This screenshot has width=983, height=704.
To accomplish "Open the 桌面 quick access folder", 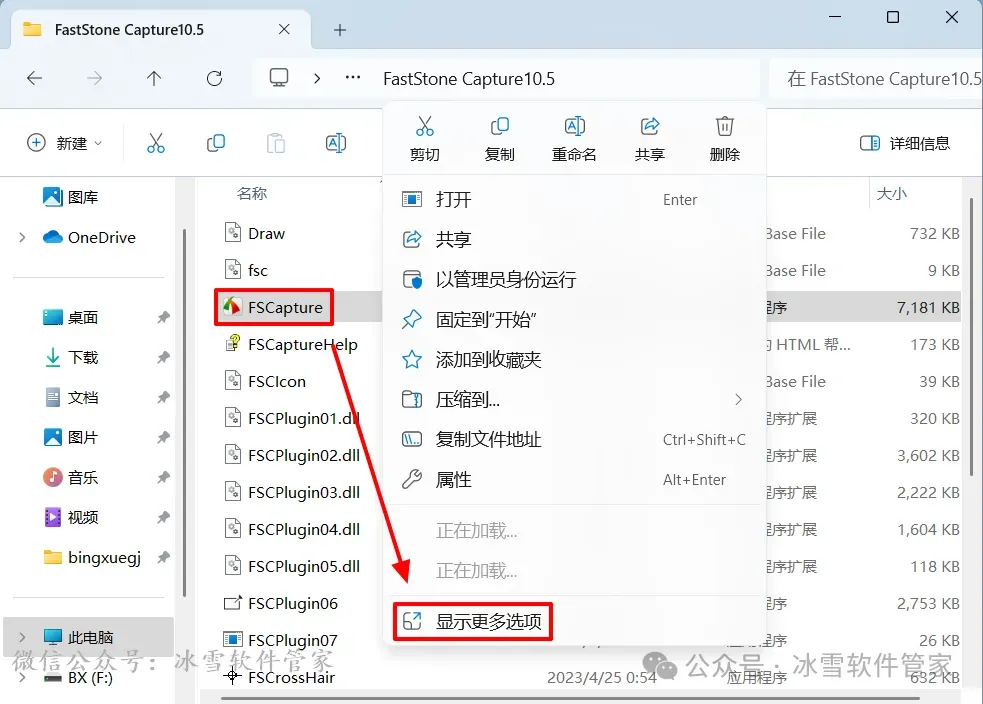I will point(70,317).
